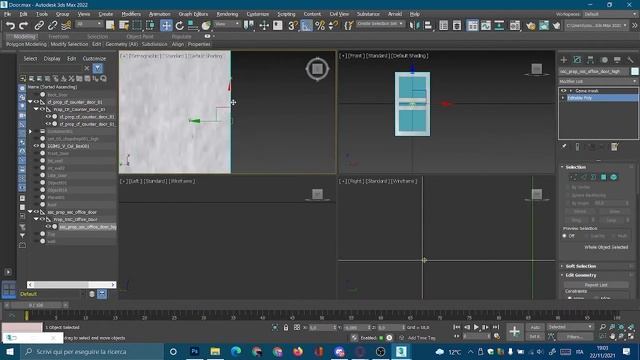Click the Mirror tool icon
This screenshot has height=360, width=640.
[x=414, y=26]
